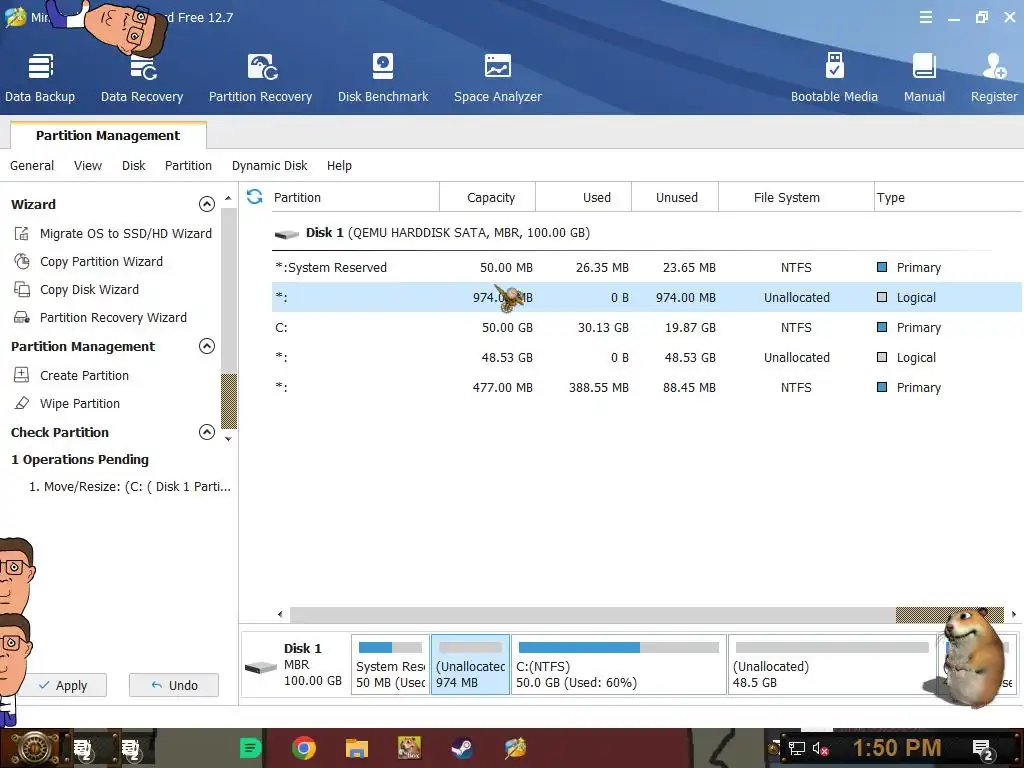This screenshot has width=1024, height=768.
Task: Open Google Chrome from the taskbar
Action: coord(304,748)
